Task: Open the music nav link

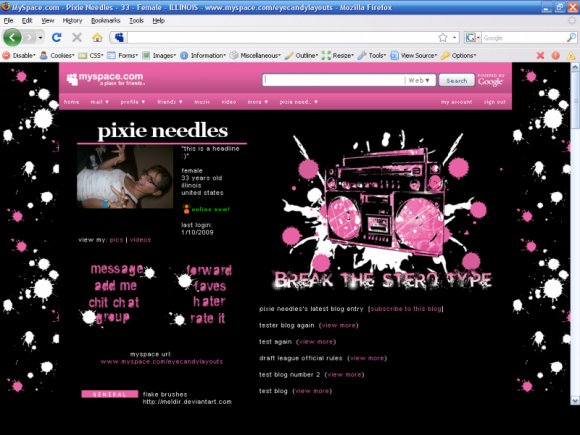Action: point(202,102)
